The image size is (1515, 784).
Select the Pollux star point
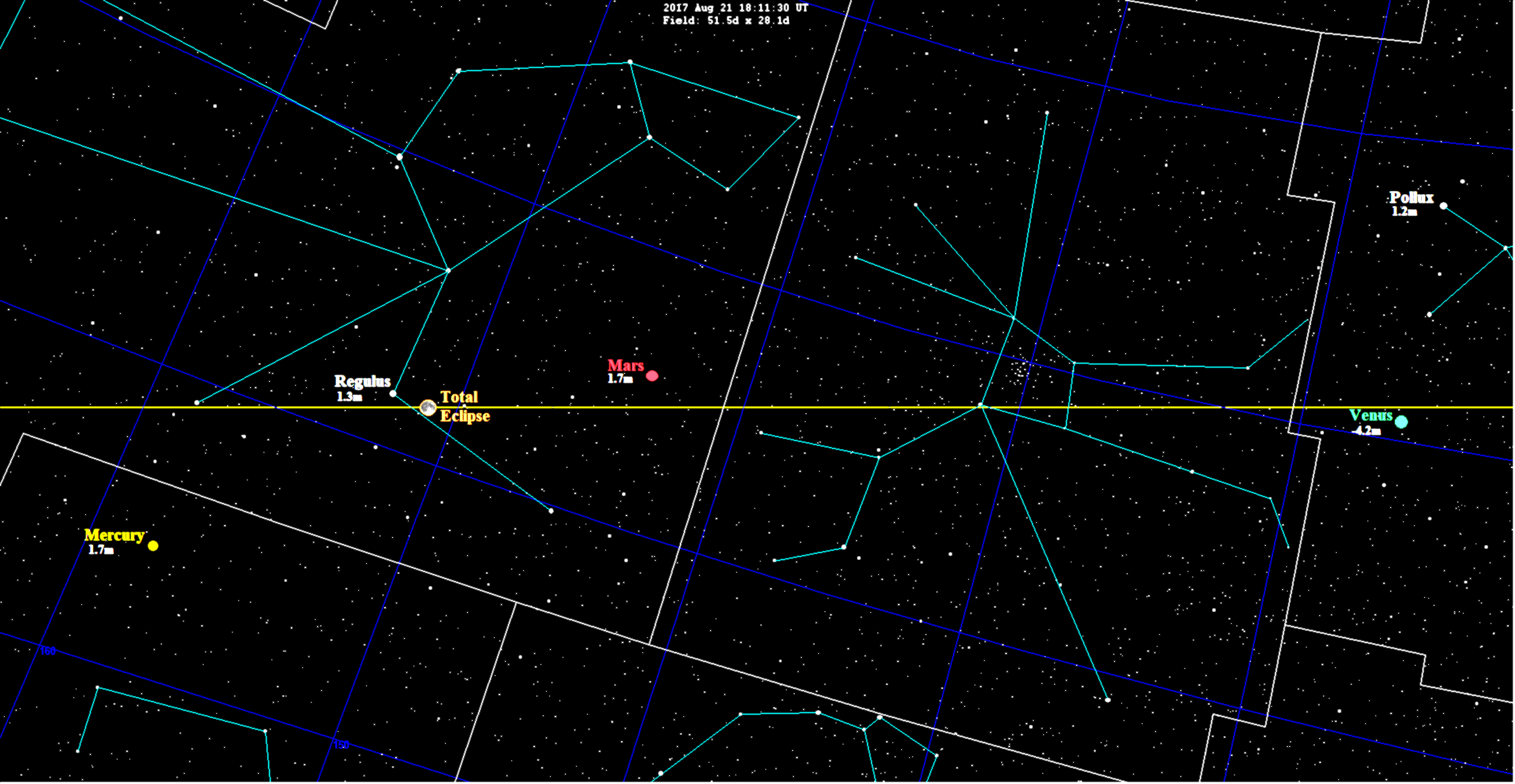1443,206
